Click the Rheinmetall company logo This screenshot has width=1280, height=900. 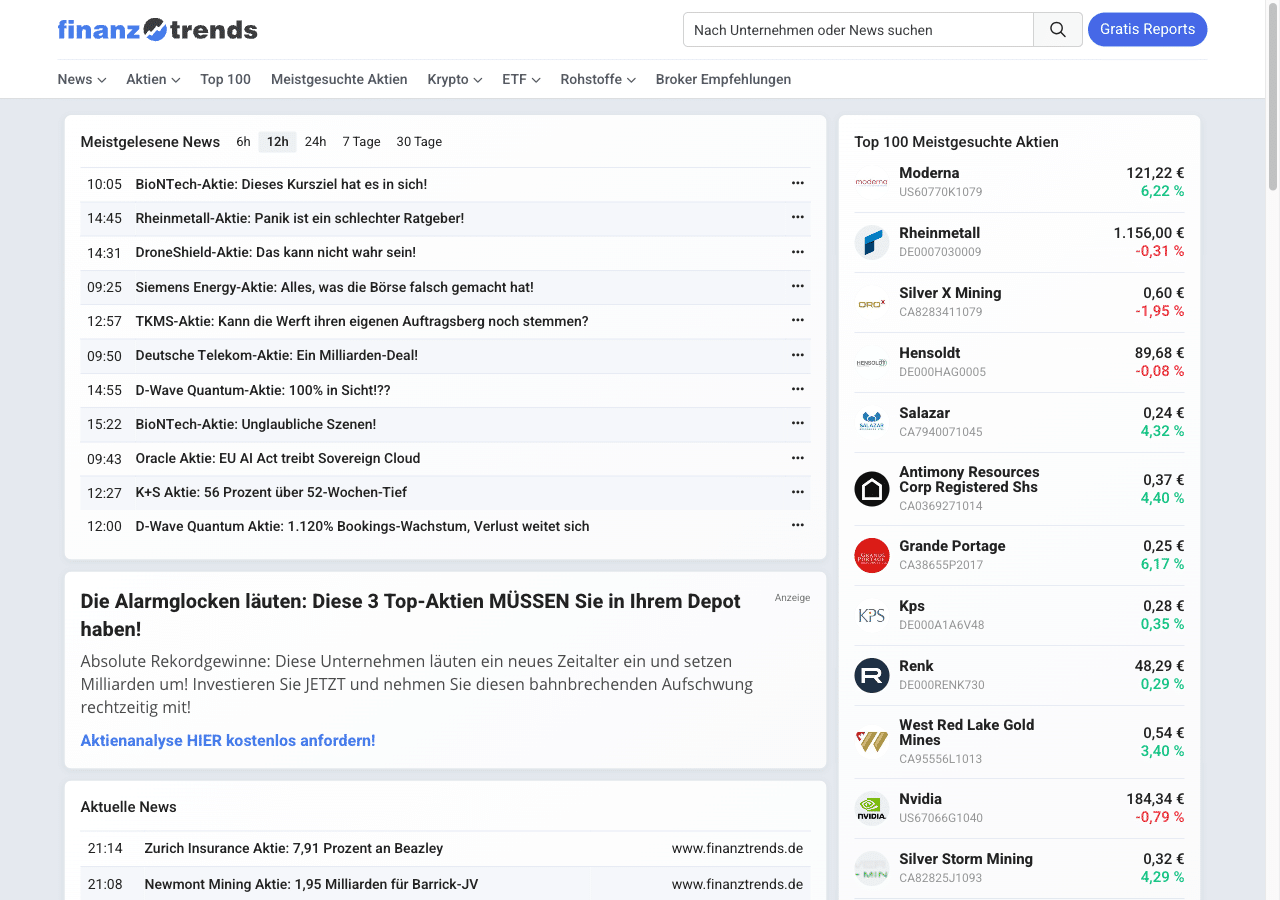tap(872, 242)
